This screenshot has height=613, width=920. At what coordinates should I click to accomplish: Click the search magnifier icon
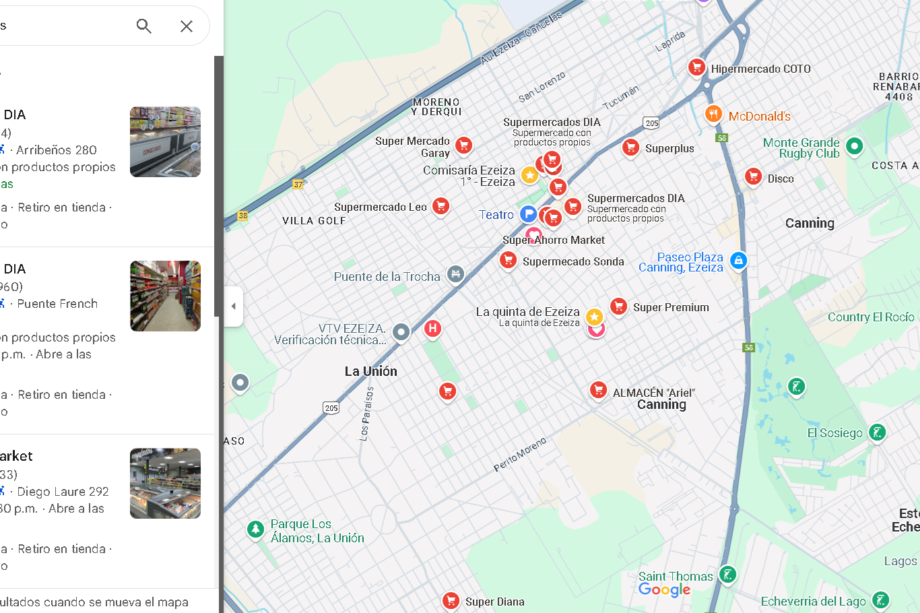[144, 26]
